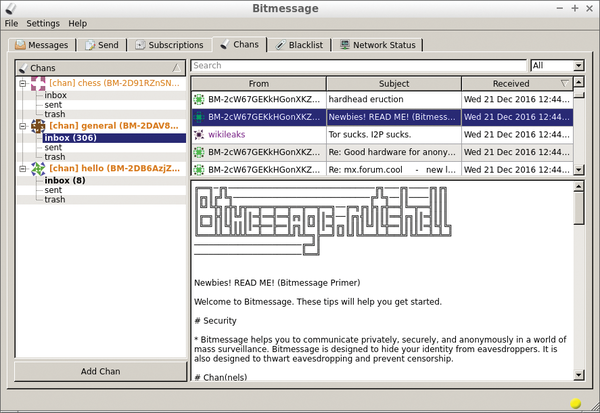Toggle sort triangle on Chans header
600x413 pixels.
point(176,68)
